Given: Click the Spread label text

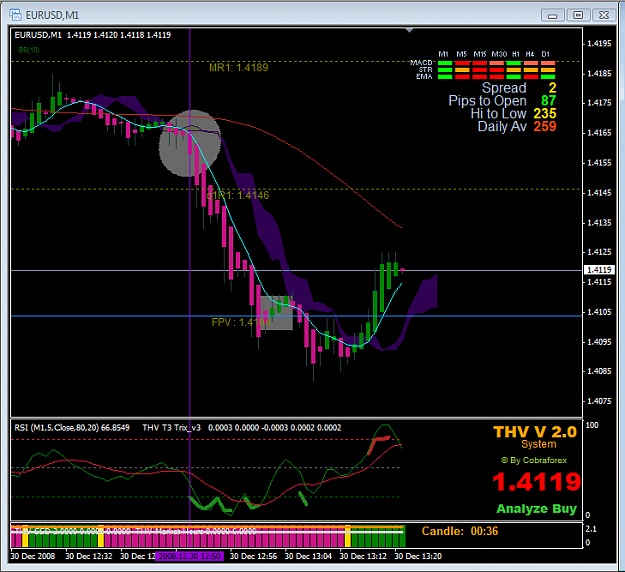Looking at the screenshot, I should 504,88.
